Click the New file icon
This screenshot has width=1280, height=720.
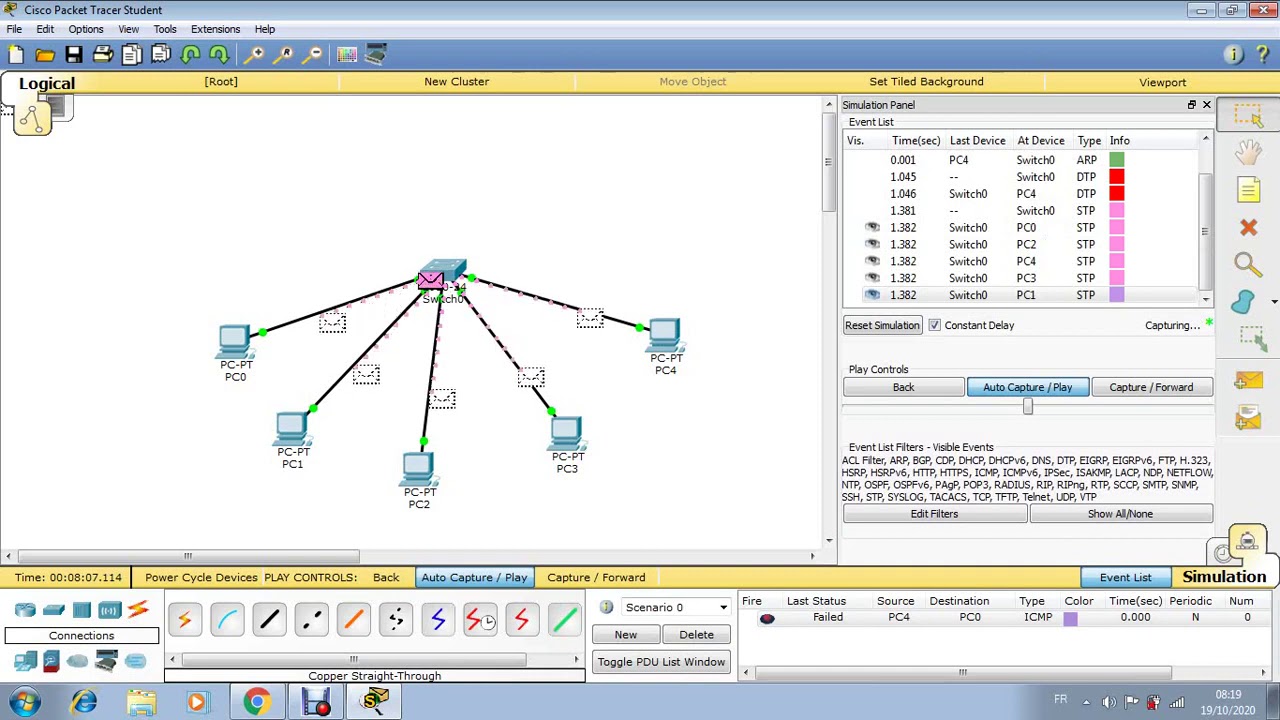point(16,55)
